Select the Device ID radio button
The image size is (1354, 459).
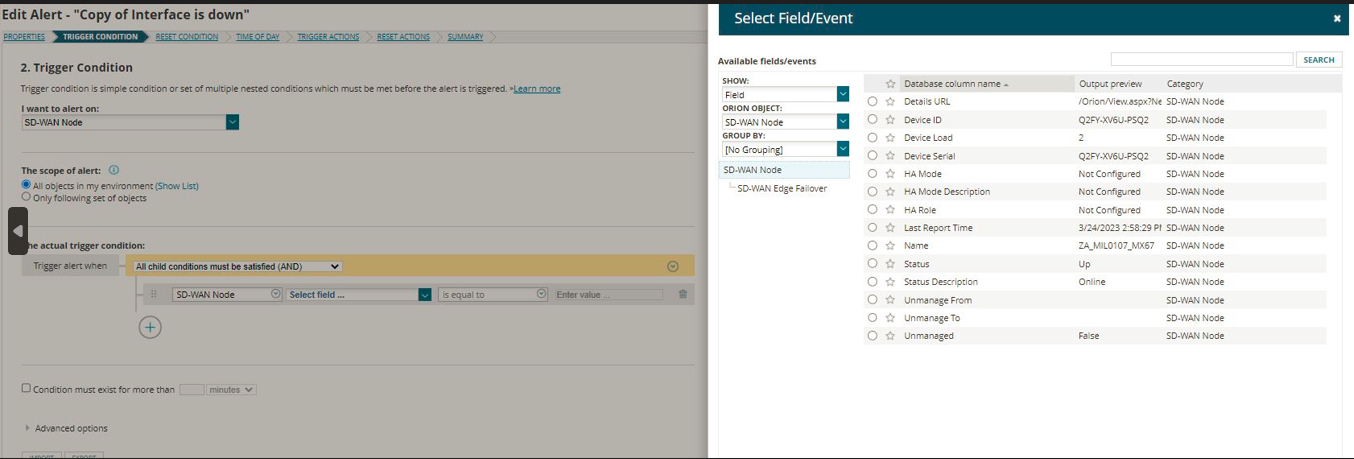click(873, 120)
